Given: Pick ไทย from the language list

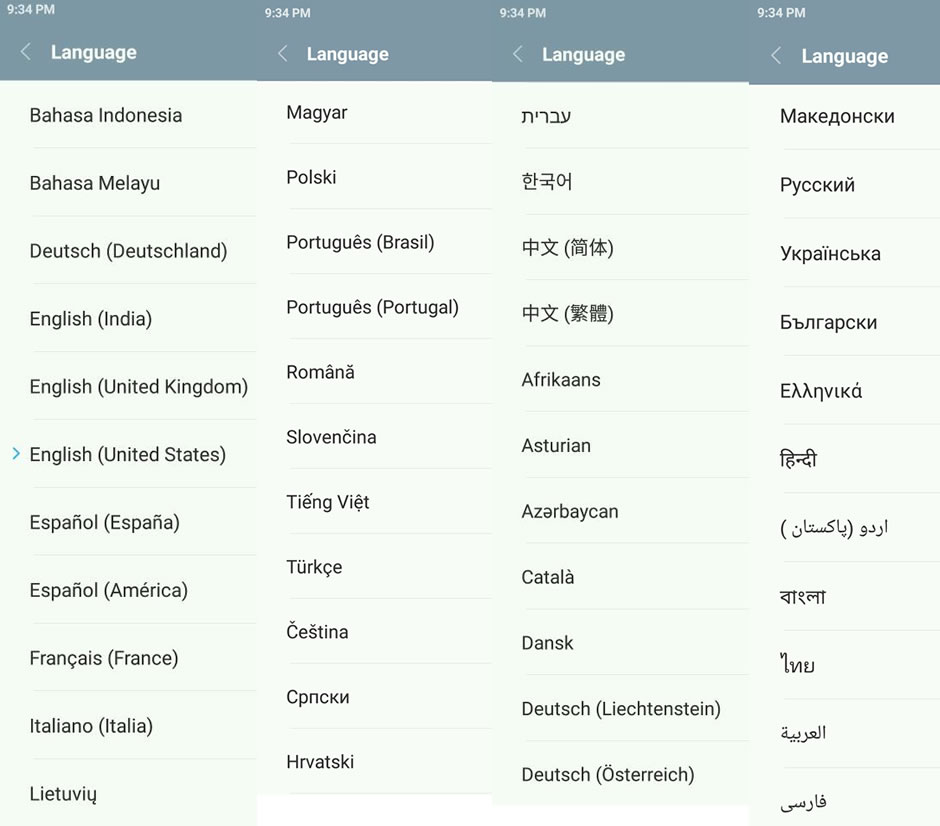Looking at the screenshot, I should point(798,666).
